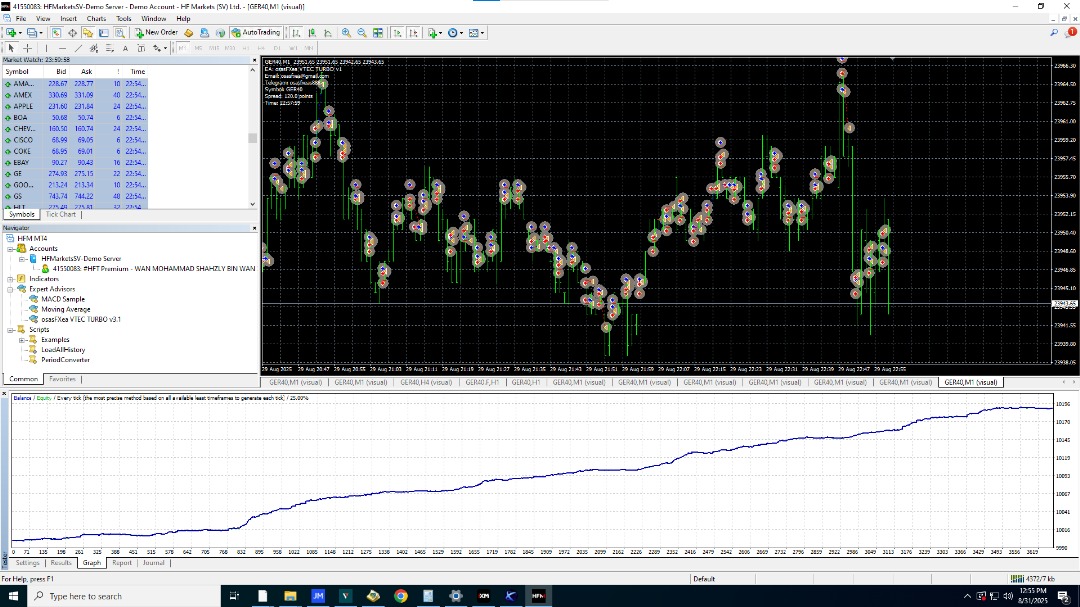
Task: Open the Tick Chart tab
Action: (61, 214)
